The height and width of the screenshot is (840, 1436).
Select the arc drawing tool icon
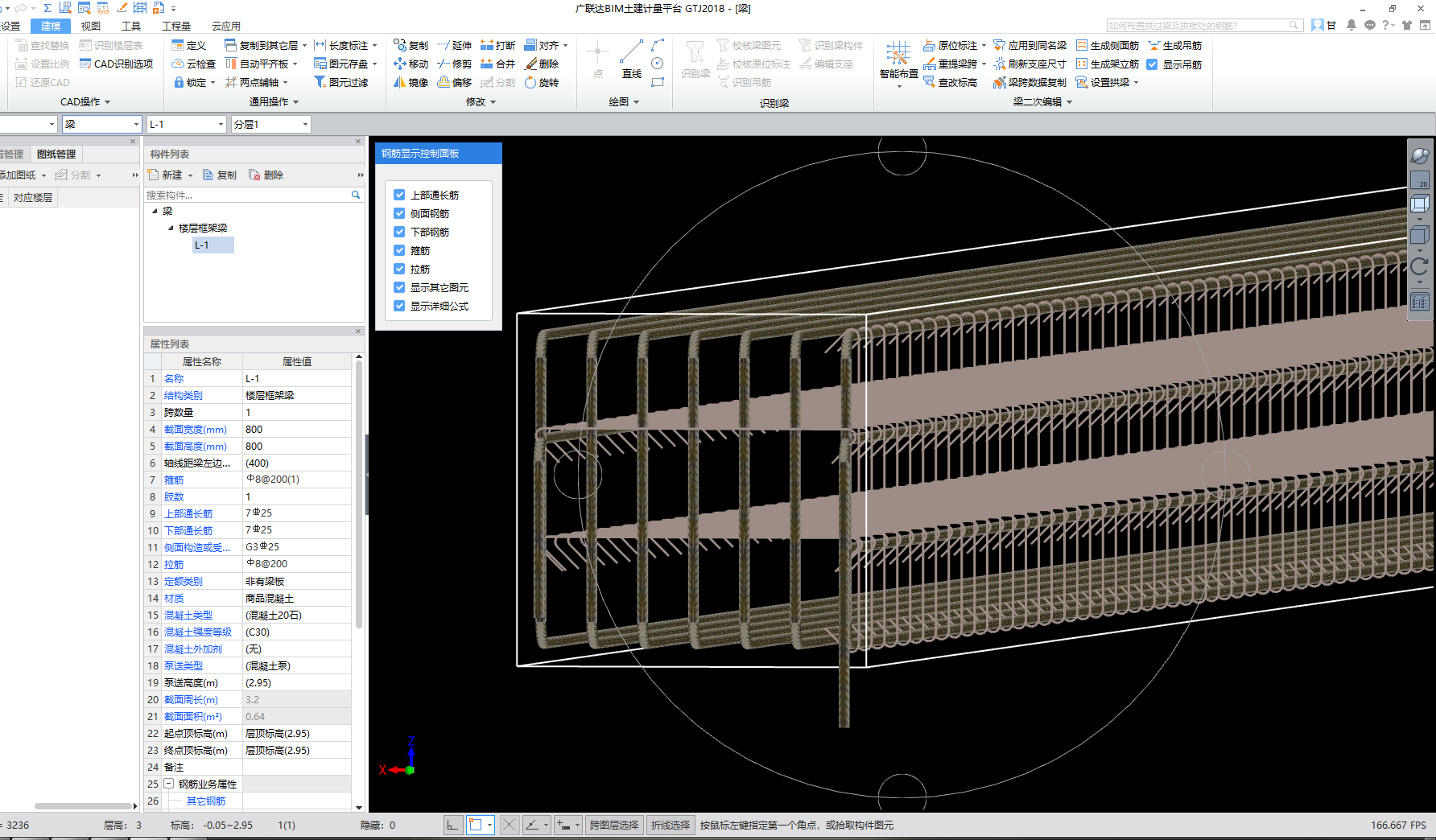click(x=658, y=44)
